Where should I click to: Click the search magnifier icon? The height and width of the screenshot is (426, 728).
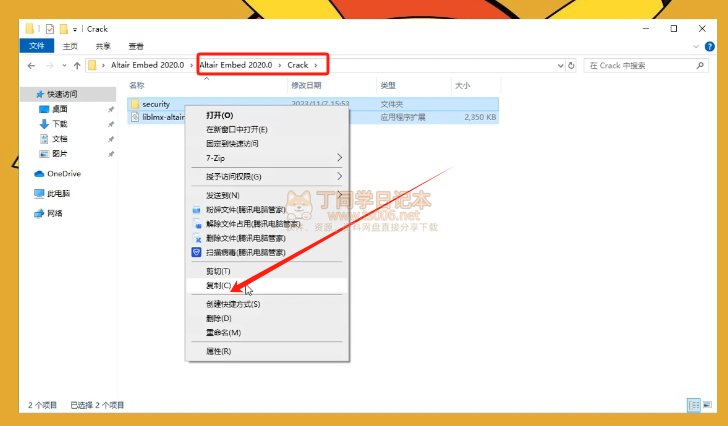(x=700, y=65)
